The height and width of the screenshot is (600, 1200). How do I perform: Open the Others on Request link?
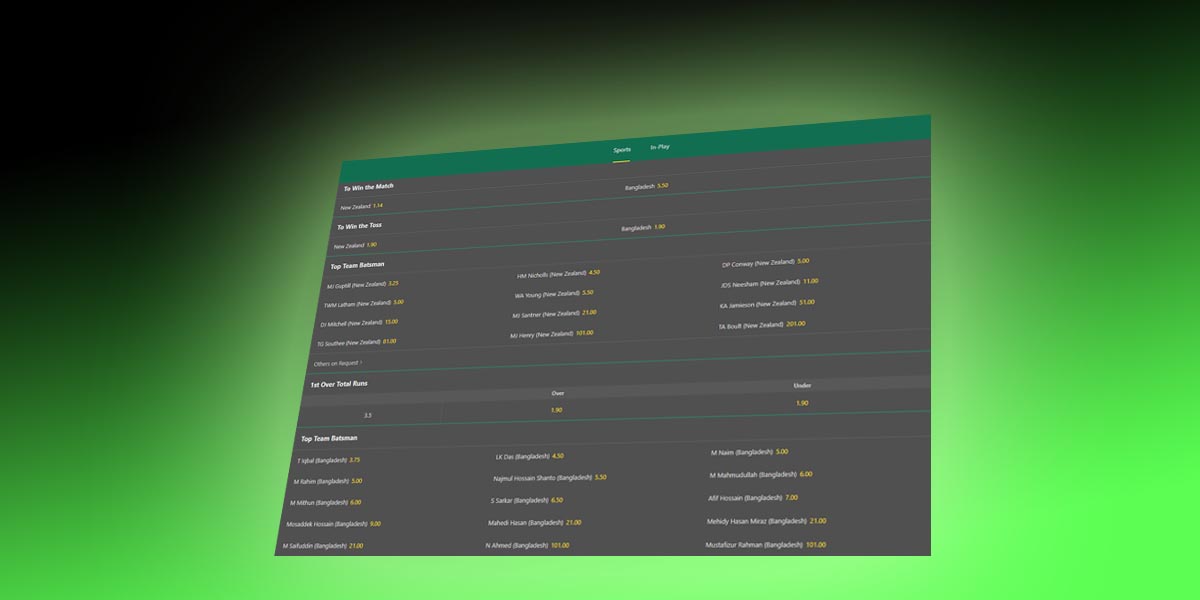(338, 363)
